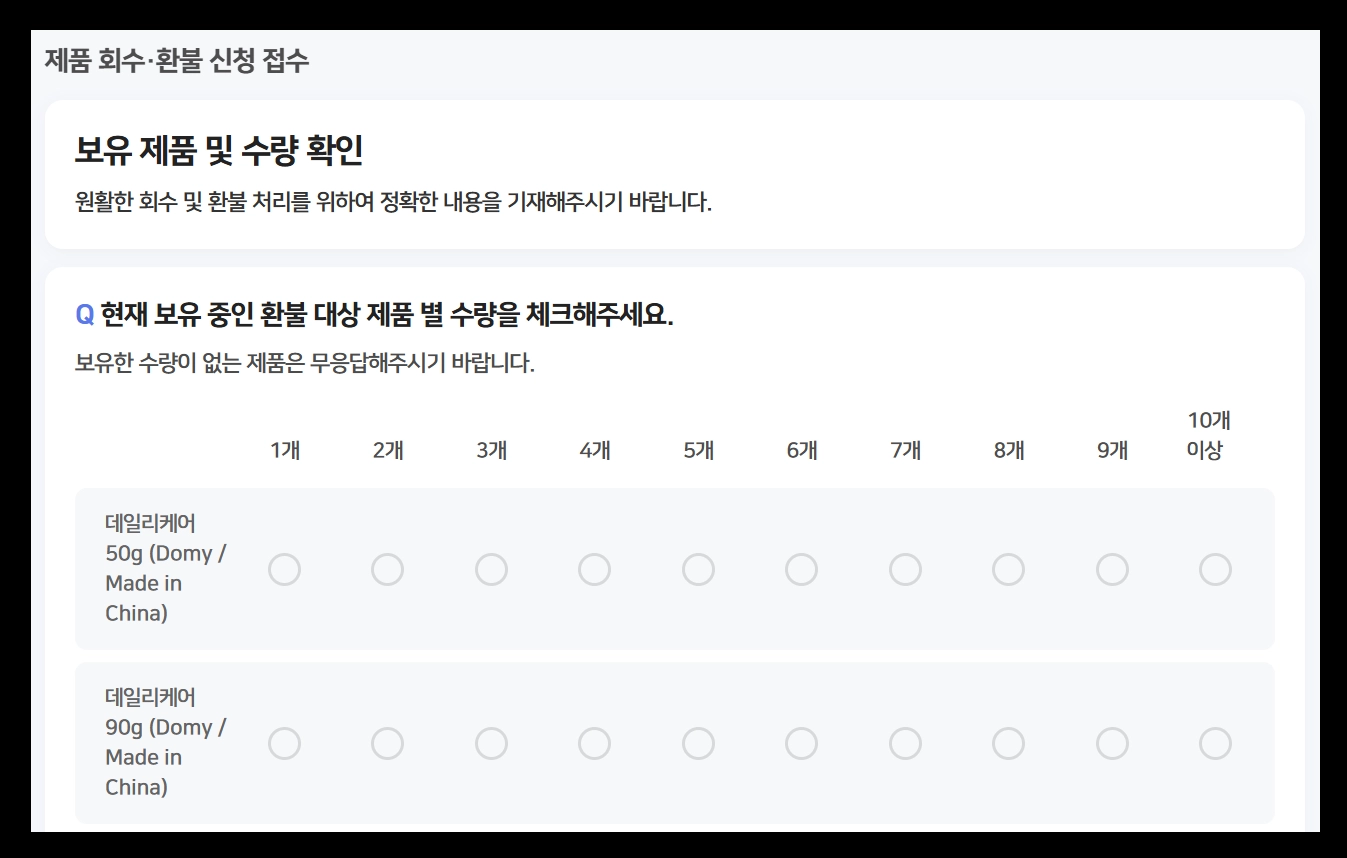Viewport: 1347px width, 858px height.
Task: Select 4개 for 데일리케어 90g product
Action: pyautogui.click(x=595, y=743)
